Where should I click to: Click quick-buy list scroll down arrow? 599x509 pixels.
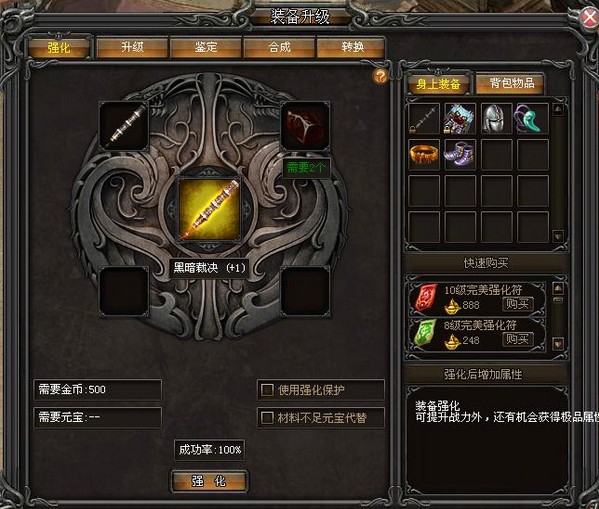pyautogui.click(x=558, y=343)
